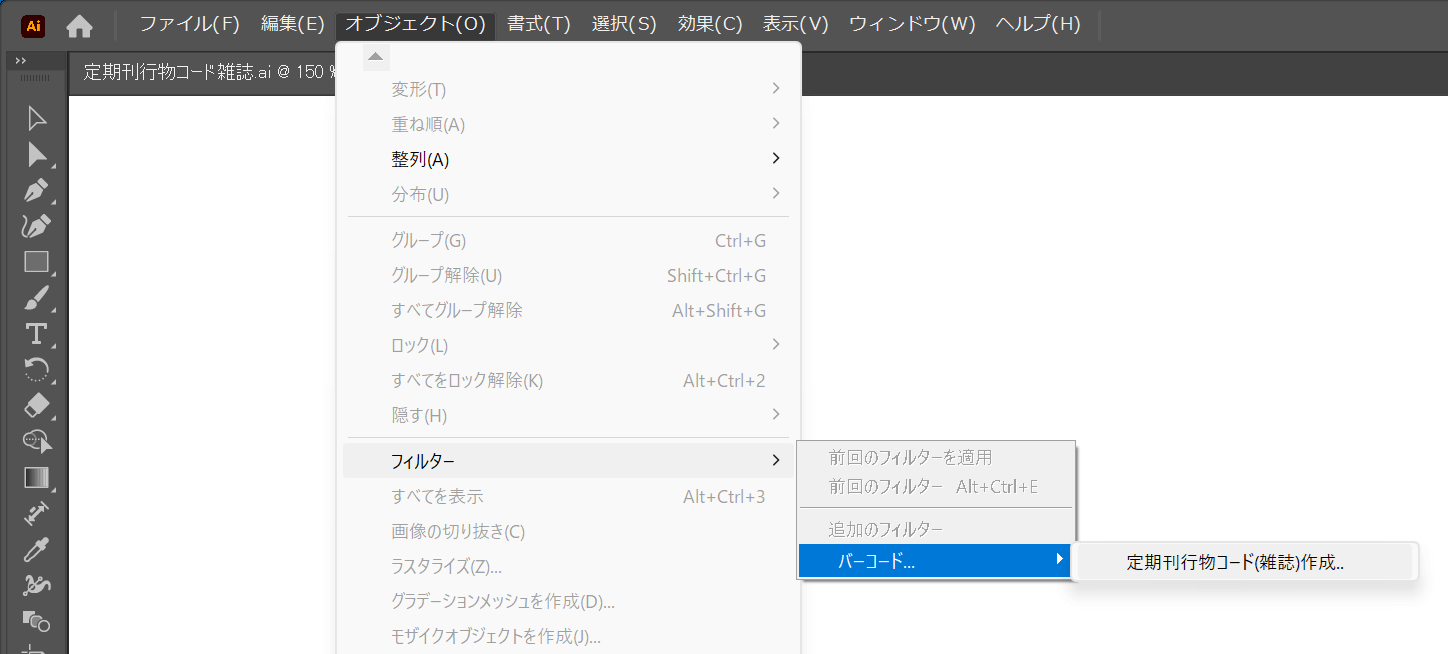Choose the Type tool
The image size is (1448, 654).
(x=36, y=334)
